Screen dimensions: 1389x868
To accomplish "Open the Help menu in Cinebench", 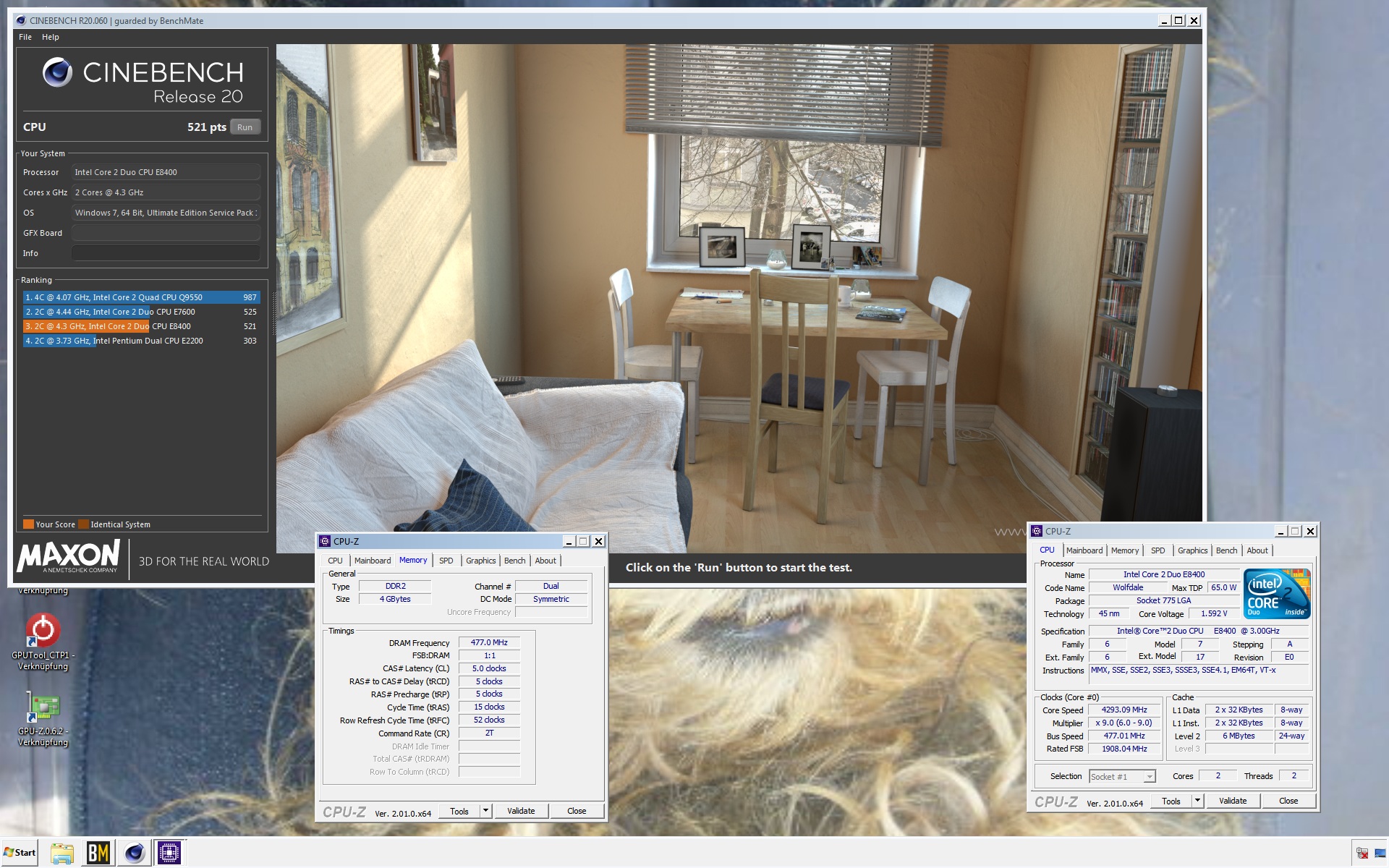I will point(51,37).
